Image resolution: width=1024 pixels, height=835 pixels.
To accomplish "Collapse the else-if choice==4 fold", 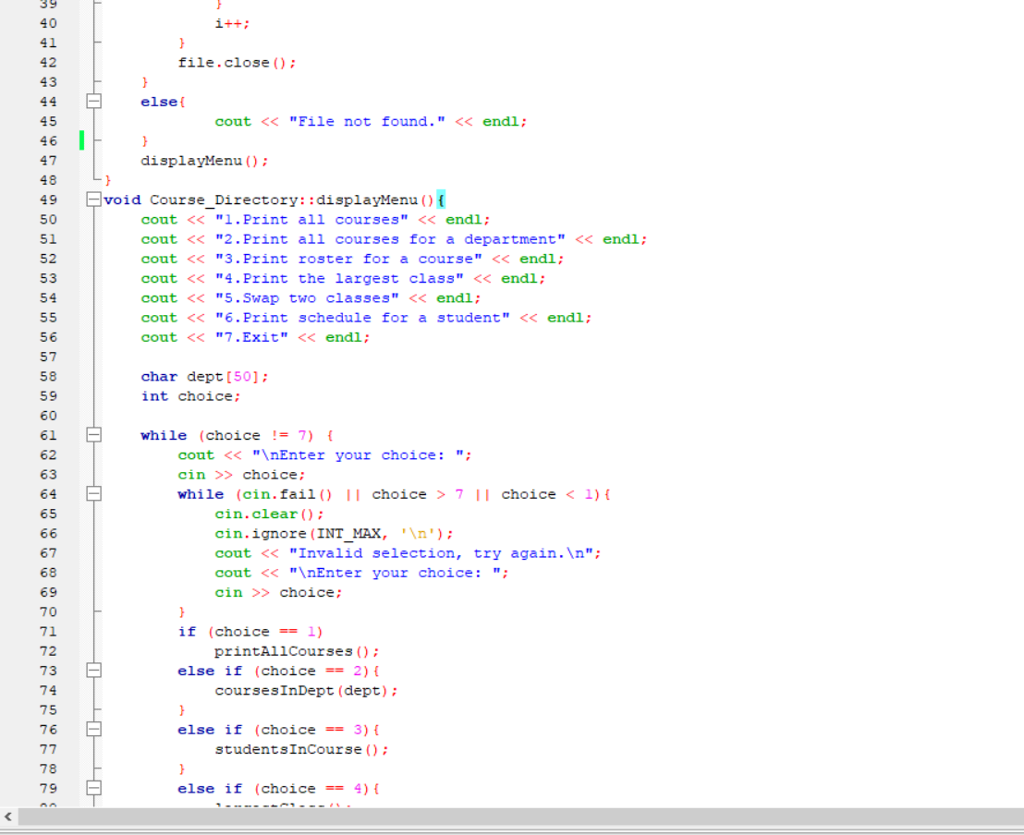I will tap(93, 788).
